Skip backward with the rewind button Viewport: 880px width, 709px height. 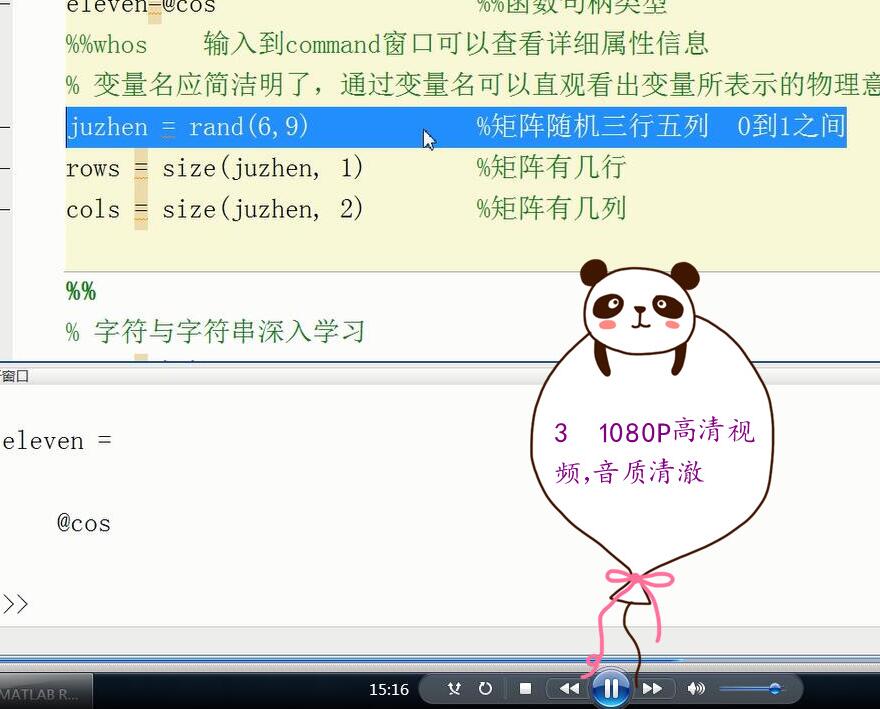(569, 688)
